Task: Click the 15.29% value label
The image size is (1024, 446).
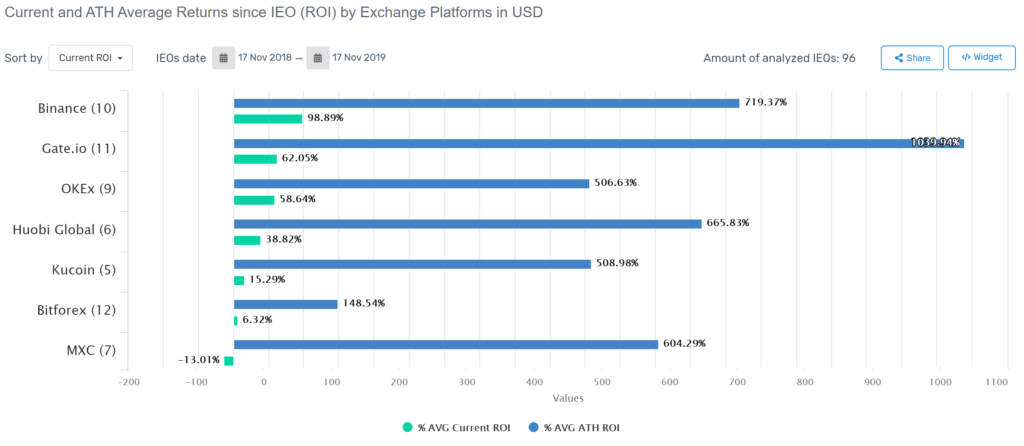Action: 267,279
